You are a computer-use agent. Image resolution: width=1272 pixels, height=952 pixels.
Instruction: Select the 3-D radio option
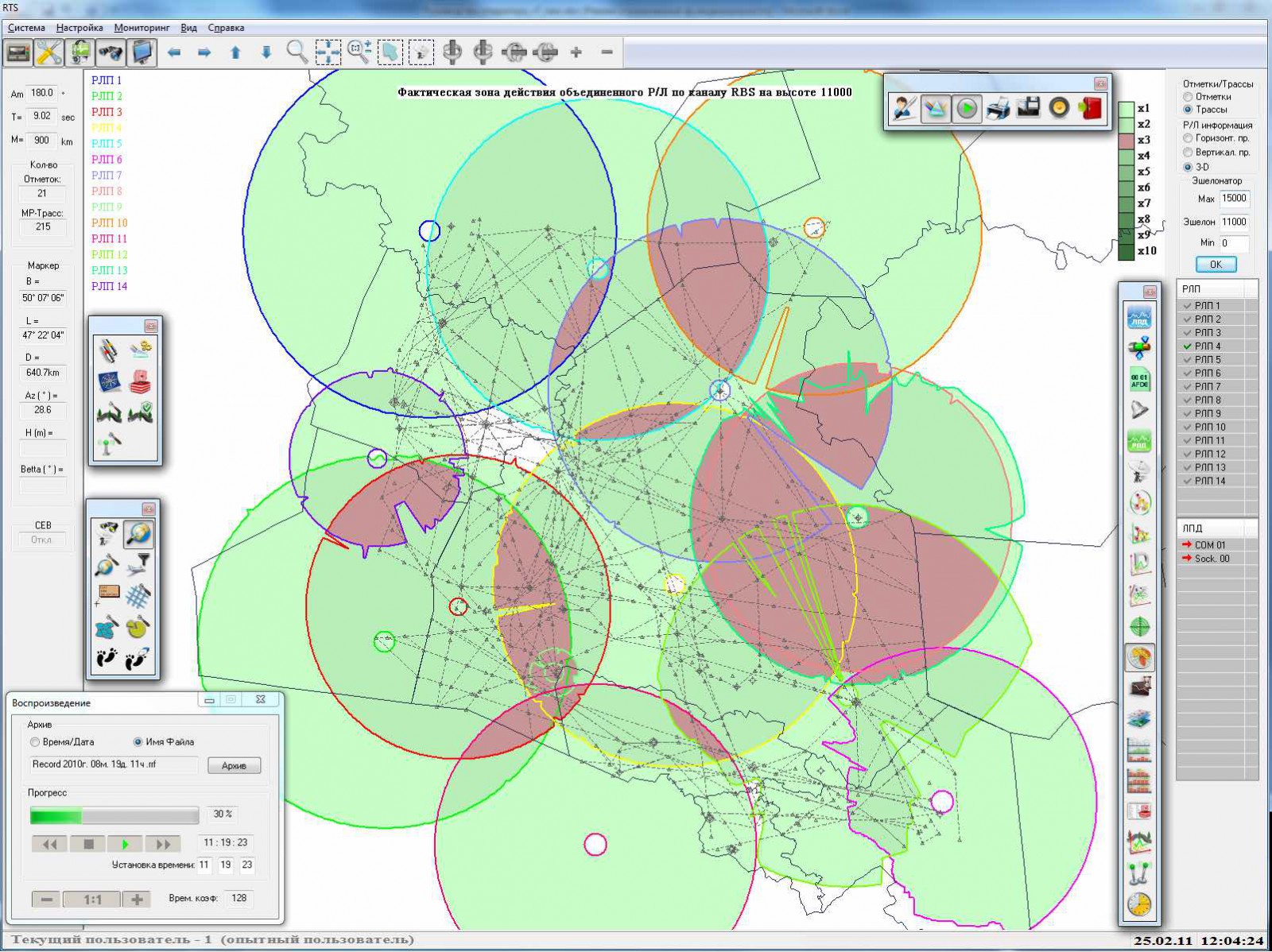click(1189, 167)
